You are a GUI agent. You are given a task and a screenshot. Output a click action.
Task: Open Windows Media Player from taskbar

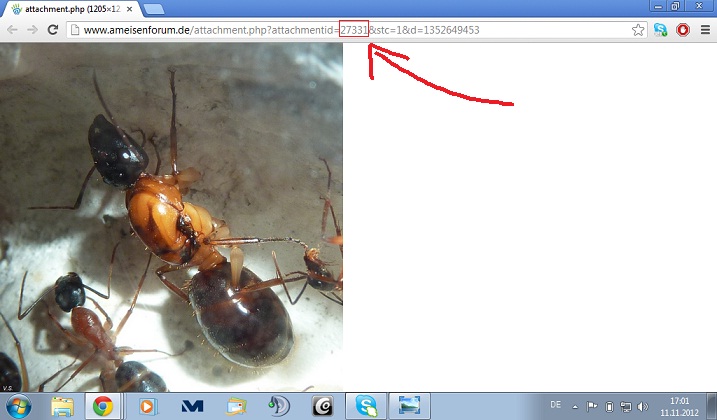[x=148, y=406]
